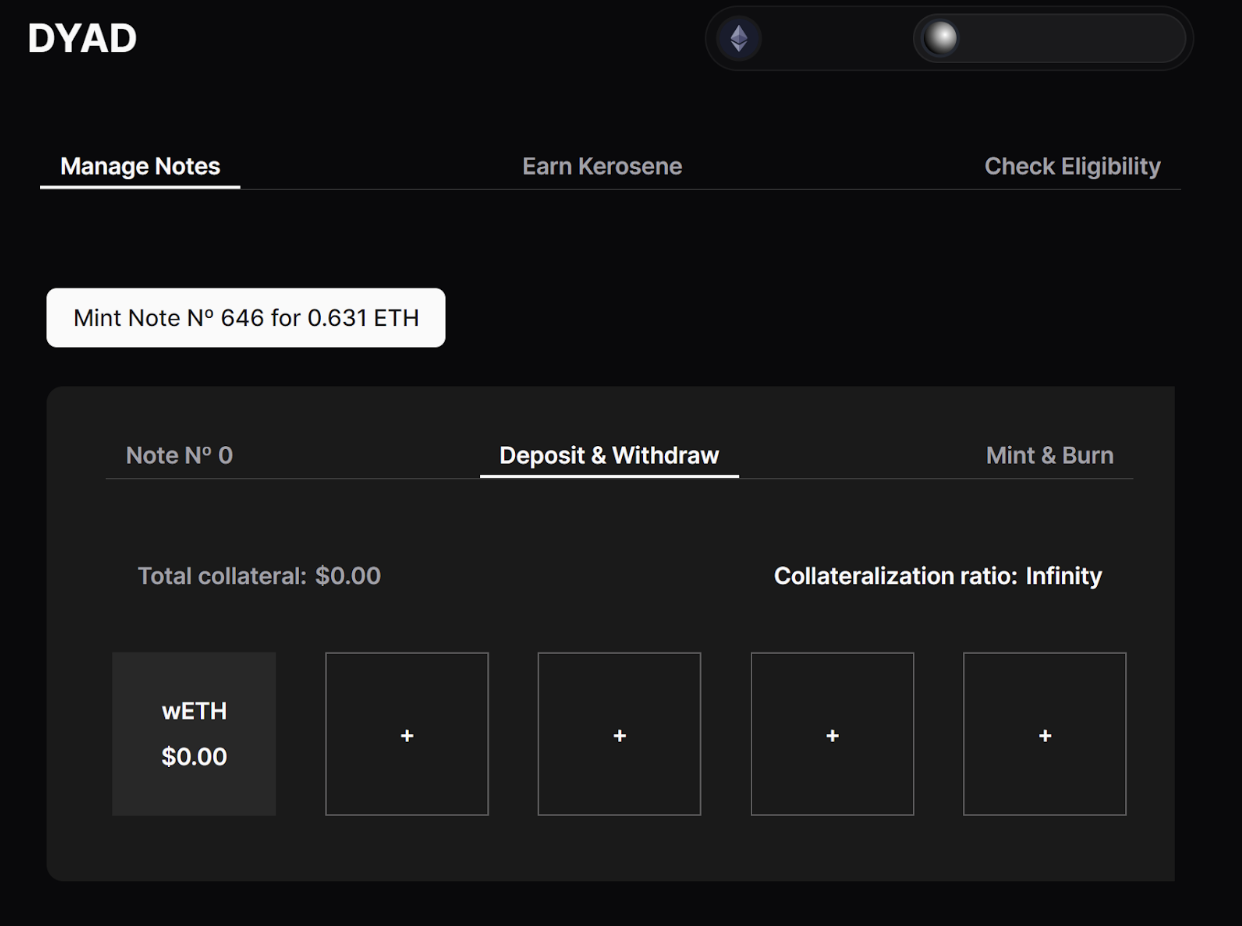Viewport: 1242px width, 926px height.
Task: Switch to the Earn Kerosene tab
Action: coord(602,166)
